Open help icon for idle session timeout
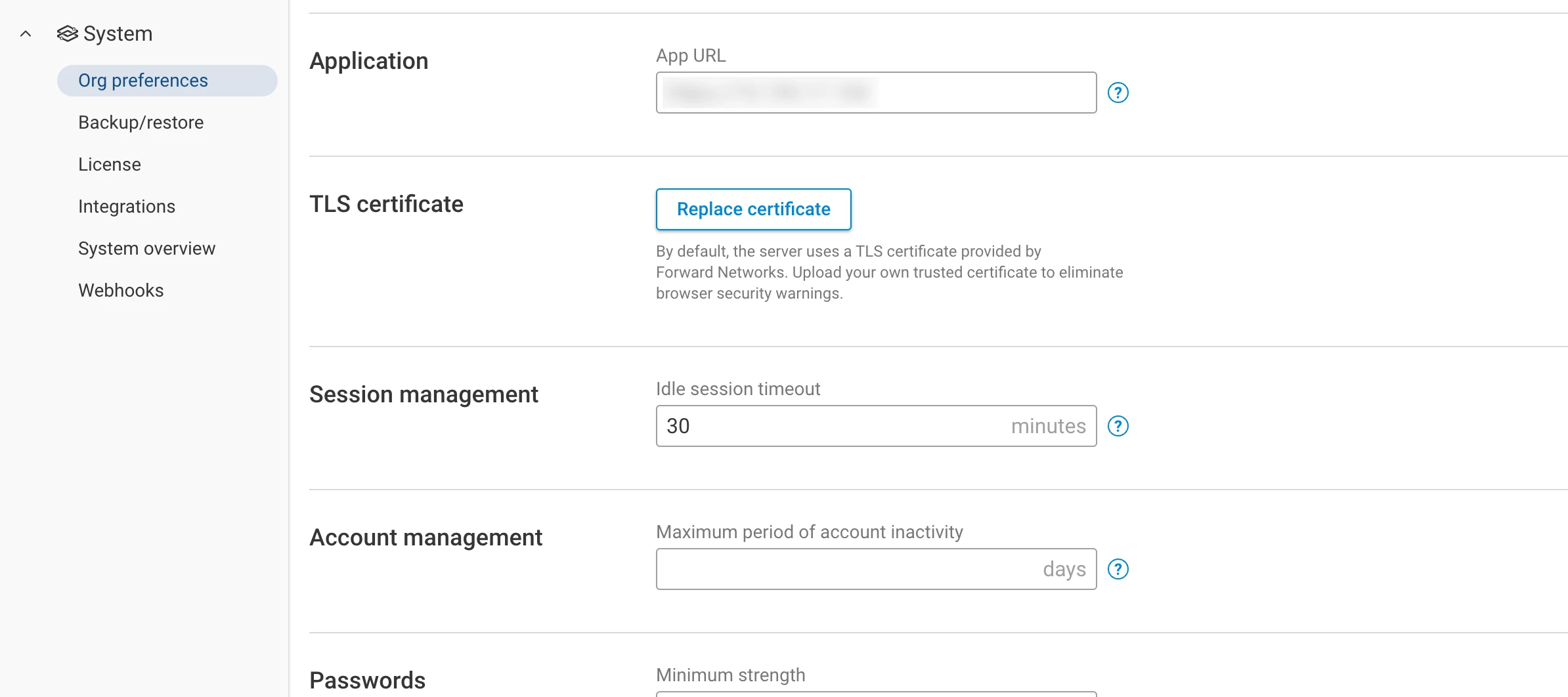 (1118, 426)
